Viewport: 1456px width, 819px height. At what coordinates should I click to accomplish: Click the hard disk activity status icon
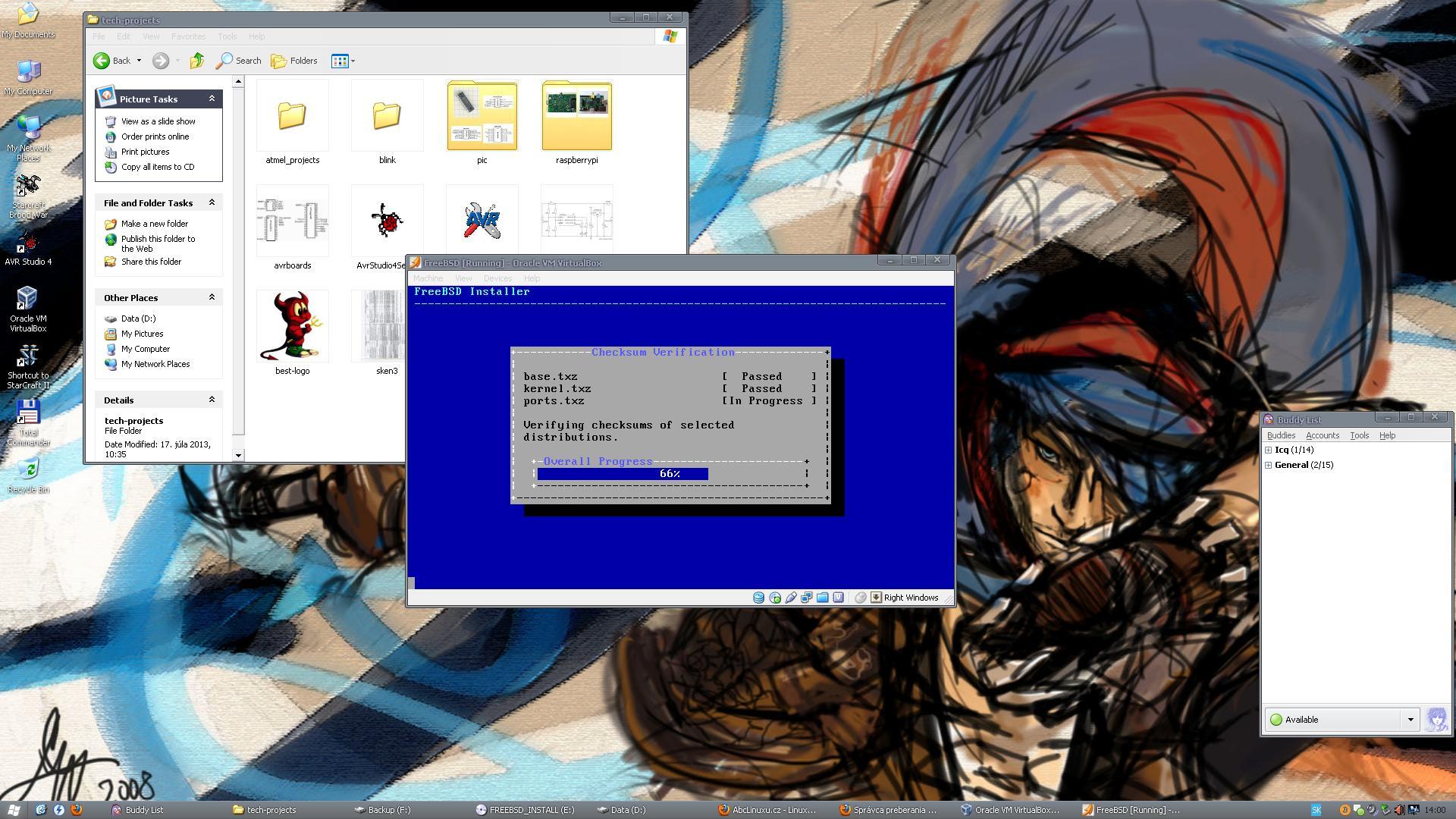coord(758,598)
